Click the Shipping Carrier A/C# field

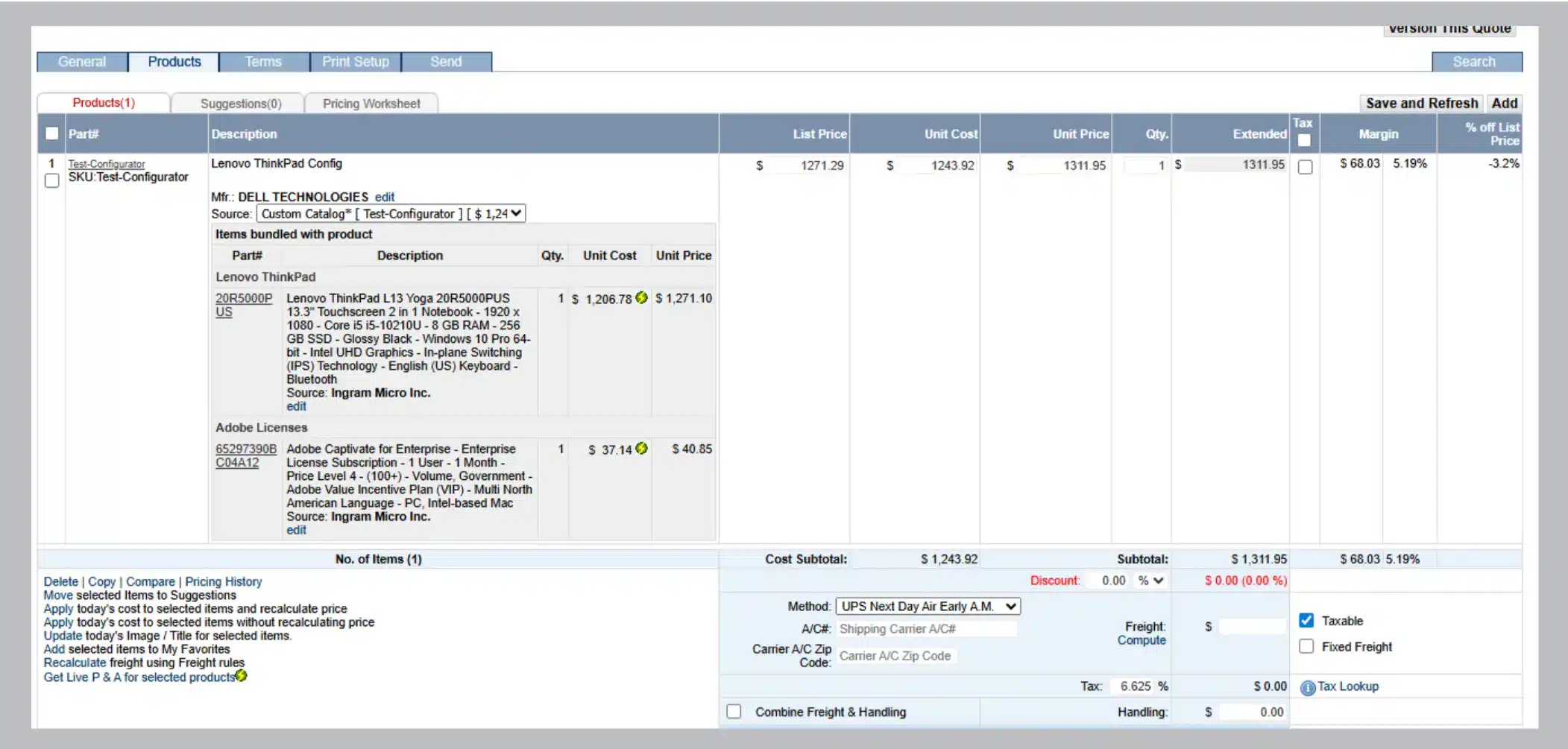(926, 629)
